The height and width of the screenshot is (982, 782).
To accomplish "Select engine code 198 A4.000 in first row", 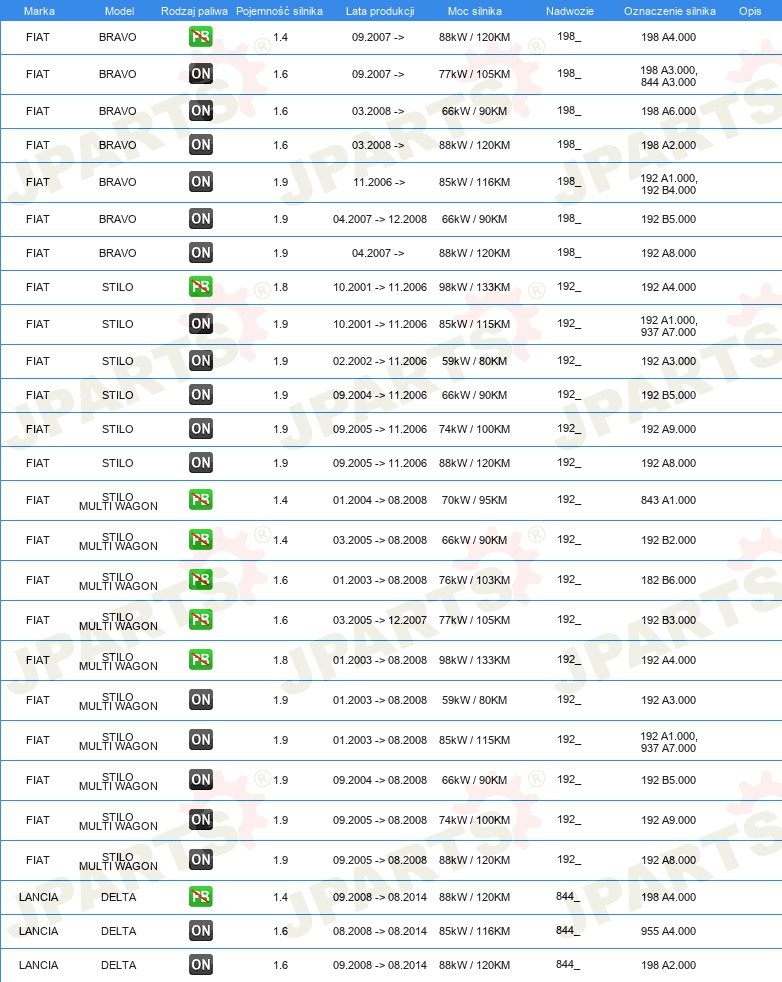I will 668,37.
